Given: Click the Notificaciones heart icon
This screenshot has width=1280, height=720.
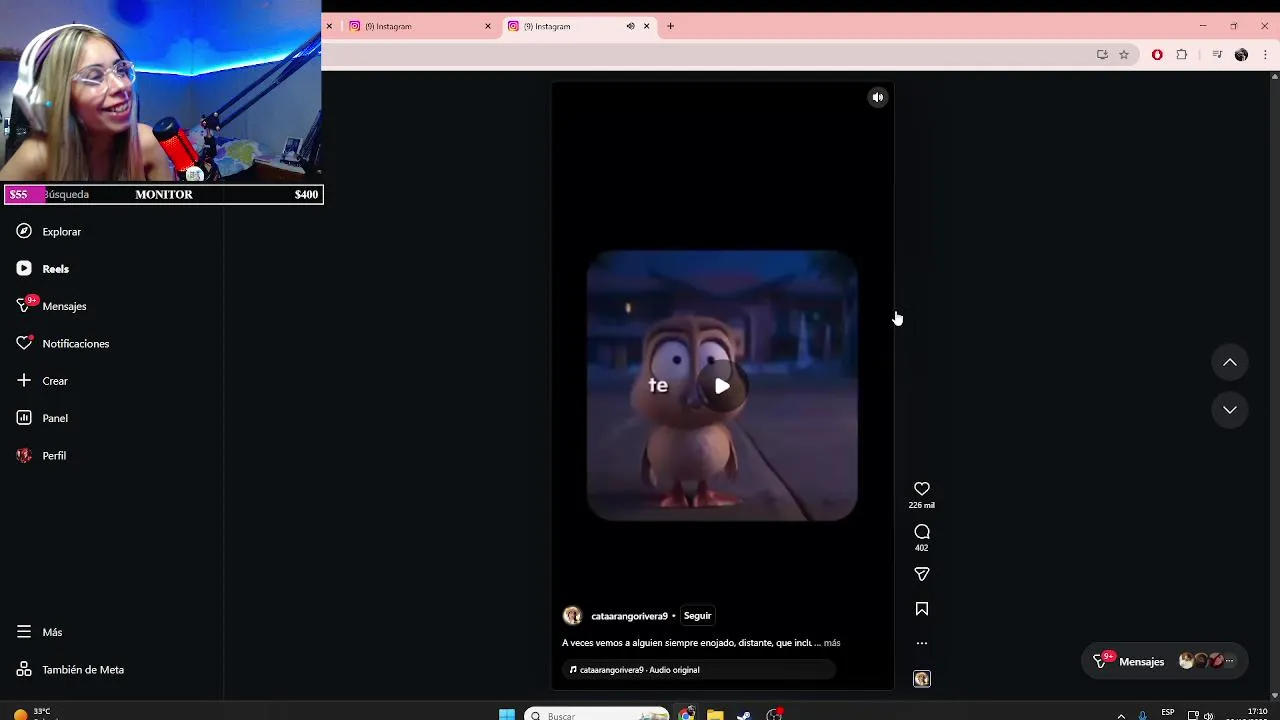Looking at the screenshot, I should (x=24, y=343).
